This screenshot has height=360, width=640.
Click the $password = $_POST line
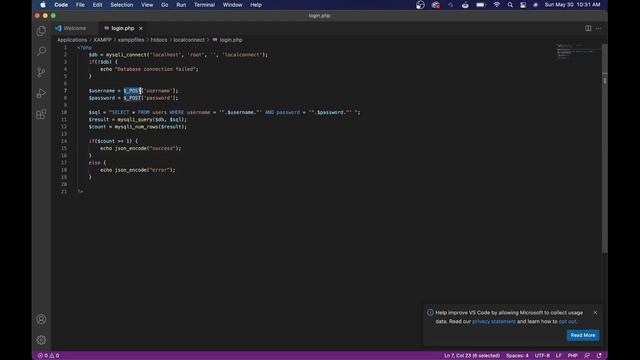(x=133, y=98)
